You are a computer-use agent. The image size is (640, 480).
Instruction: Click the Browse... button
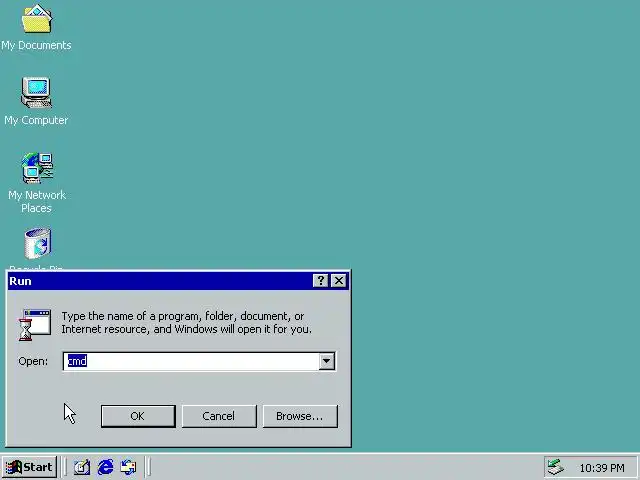300,416
